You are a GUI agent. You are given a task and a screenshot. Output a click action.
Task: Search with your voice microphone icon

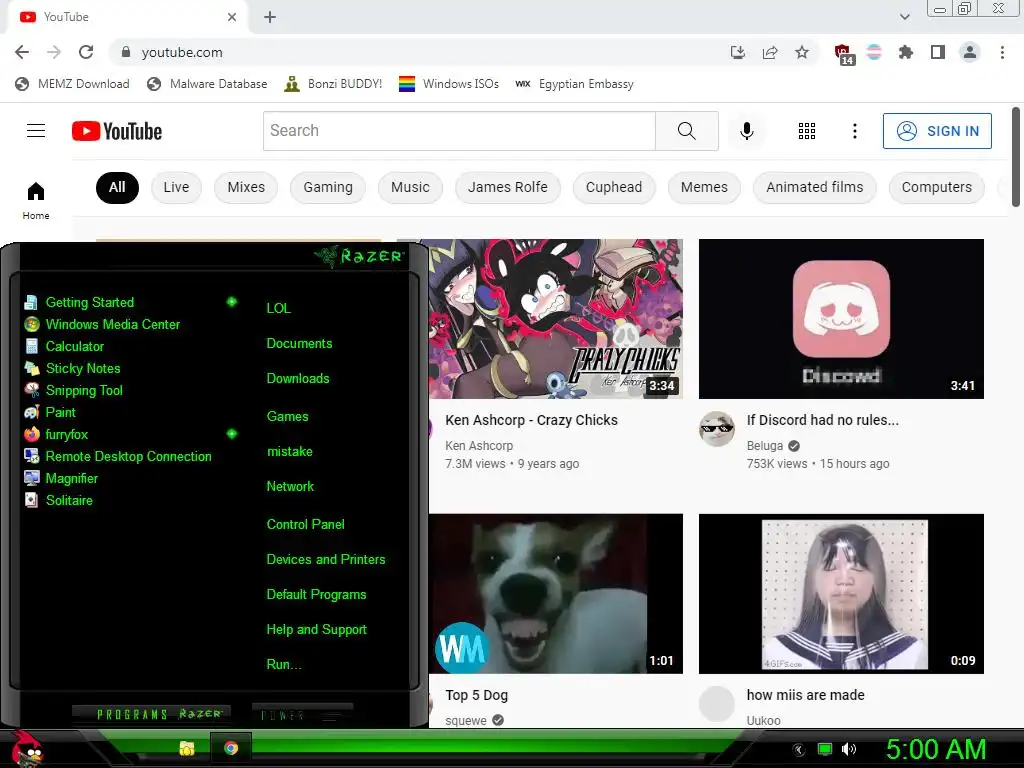pos(746,131)
